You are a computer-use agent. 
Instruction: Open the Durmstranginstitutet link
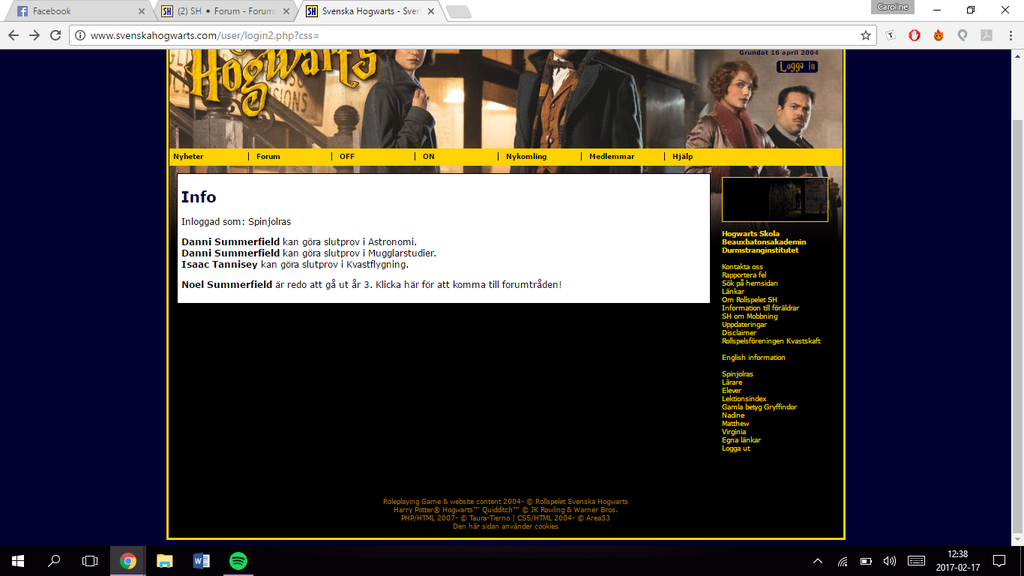(760, 250)
